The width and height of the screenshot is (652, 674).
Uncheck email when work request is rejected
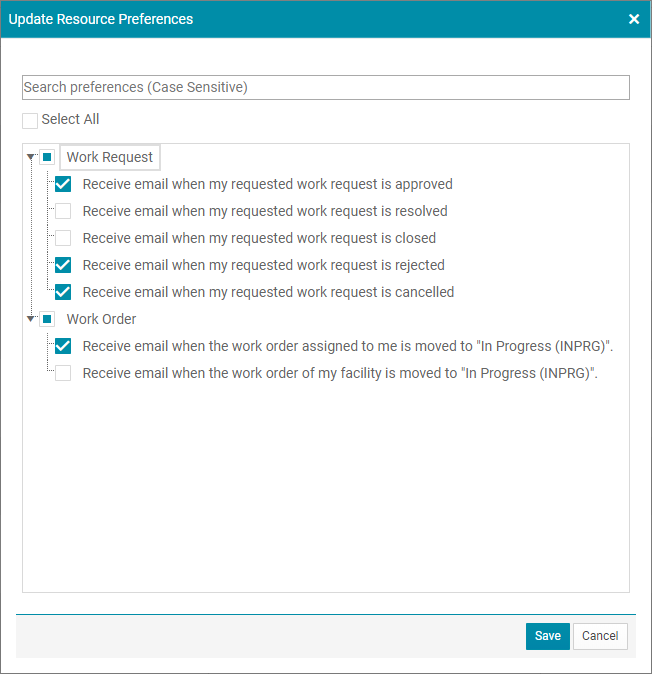[x=63, y=265]
